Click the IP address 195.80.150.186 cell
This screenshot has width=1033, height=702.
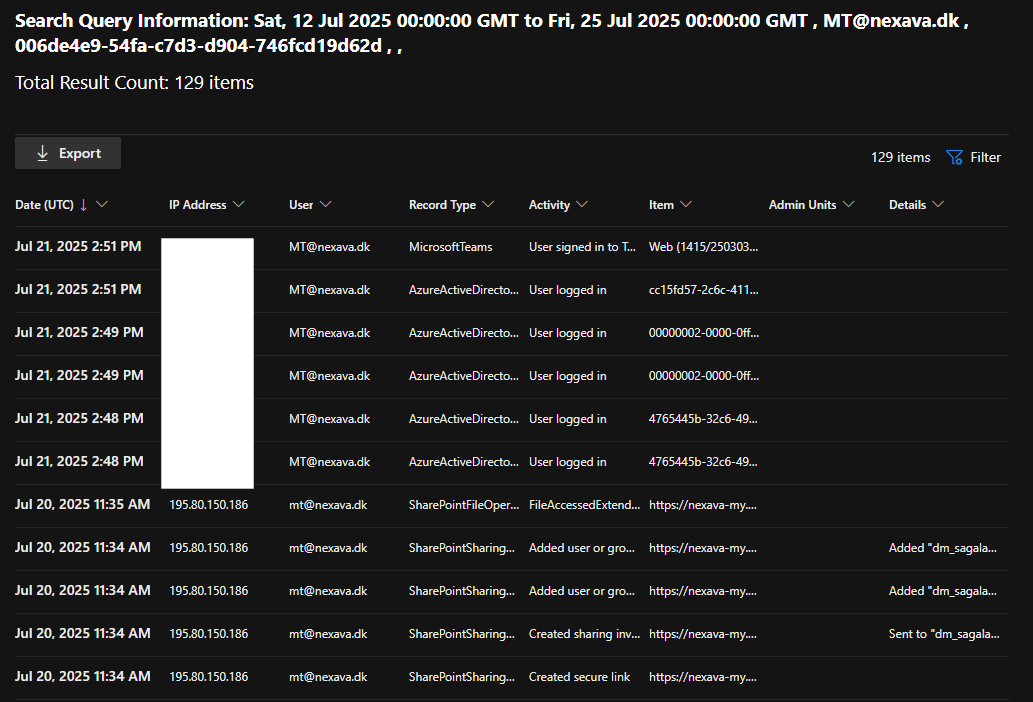tap(208, 504)
